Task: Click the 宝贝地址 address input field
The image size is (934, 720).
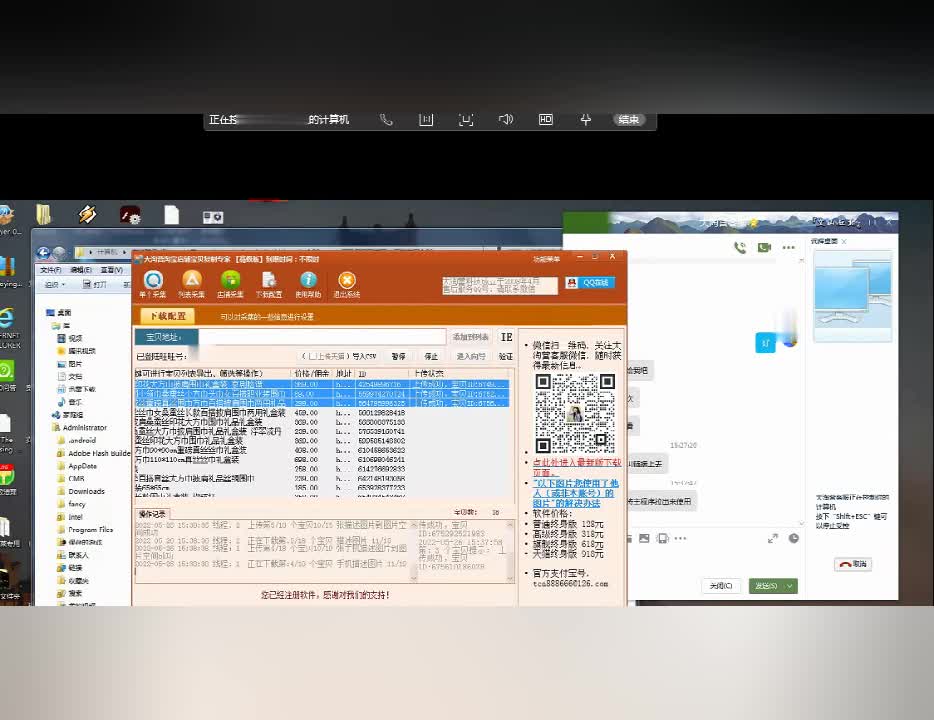Action: tap(322, 337)
